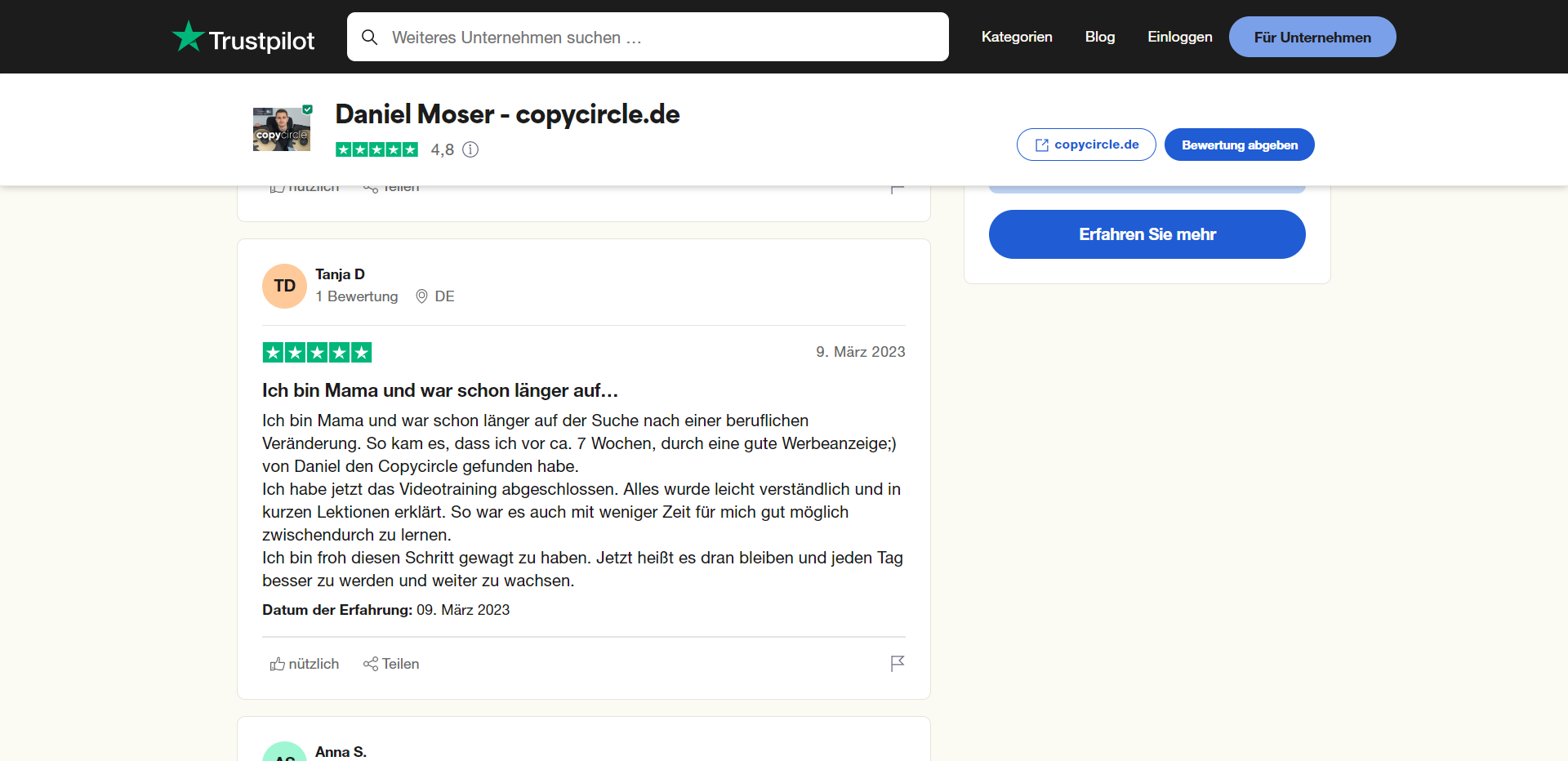Flag Tanja D's review
This screenshot has width=1568, height=761.
pos(898,663)
